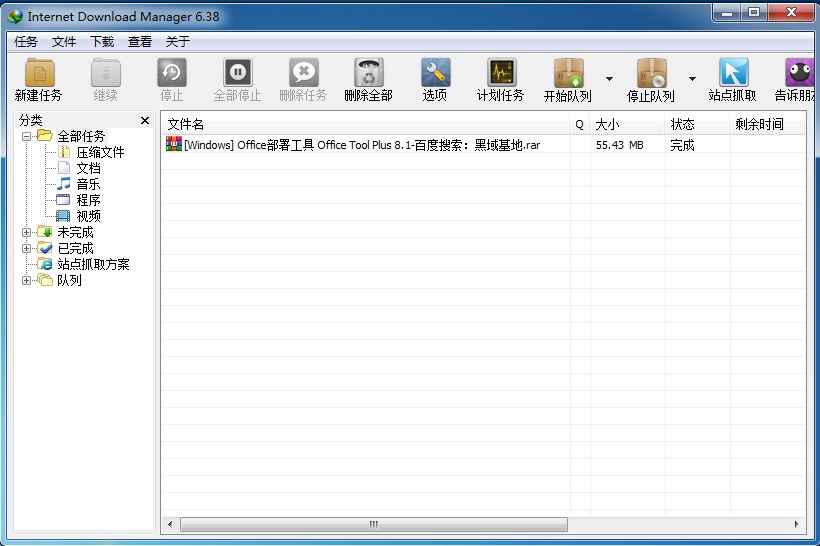Screen dimensions: 820x546
Task: Sort by the 状态 column header
Action: [x=698, y=124]
